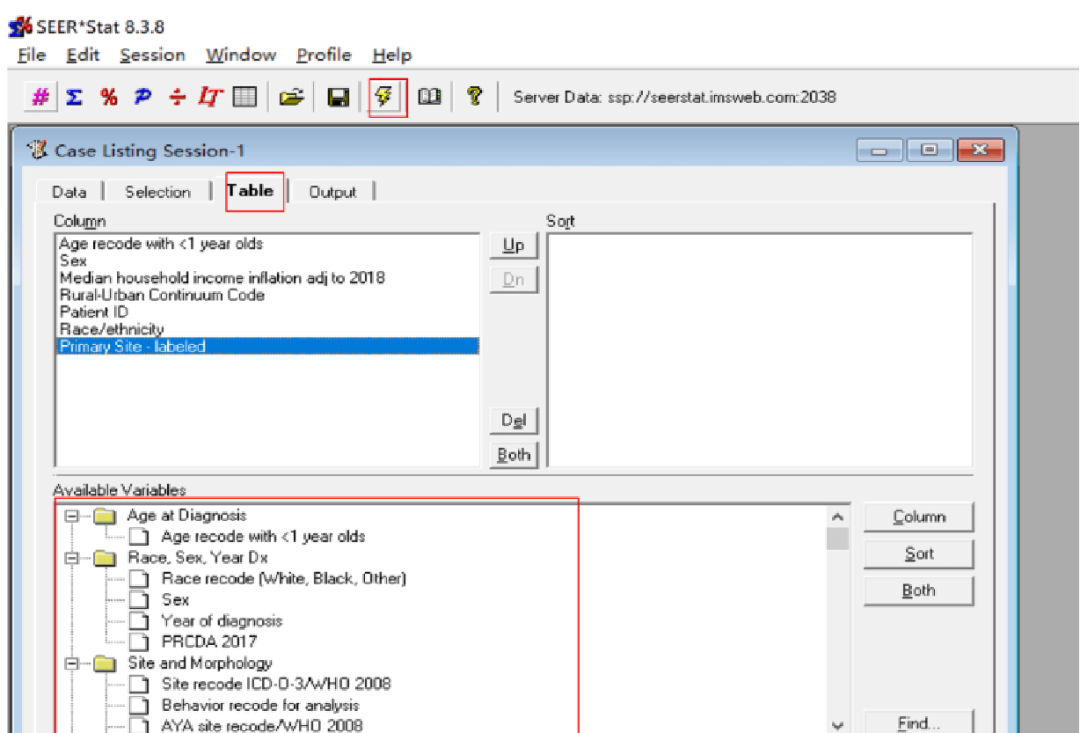
Task: Click the Del button
Action: click(513, 421)
